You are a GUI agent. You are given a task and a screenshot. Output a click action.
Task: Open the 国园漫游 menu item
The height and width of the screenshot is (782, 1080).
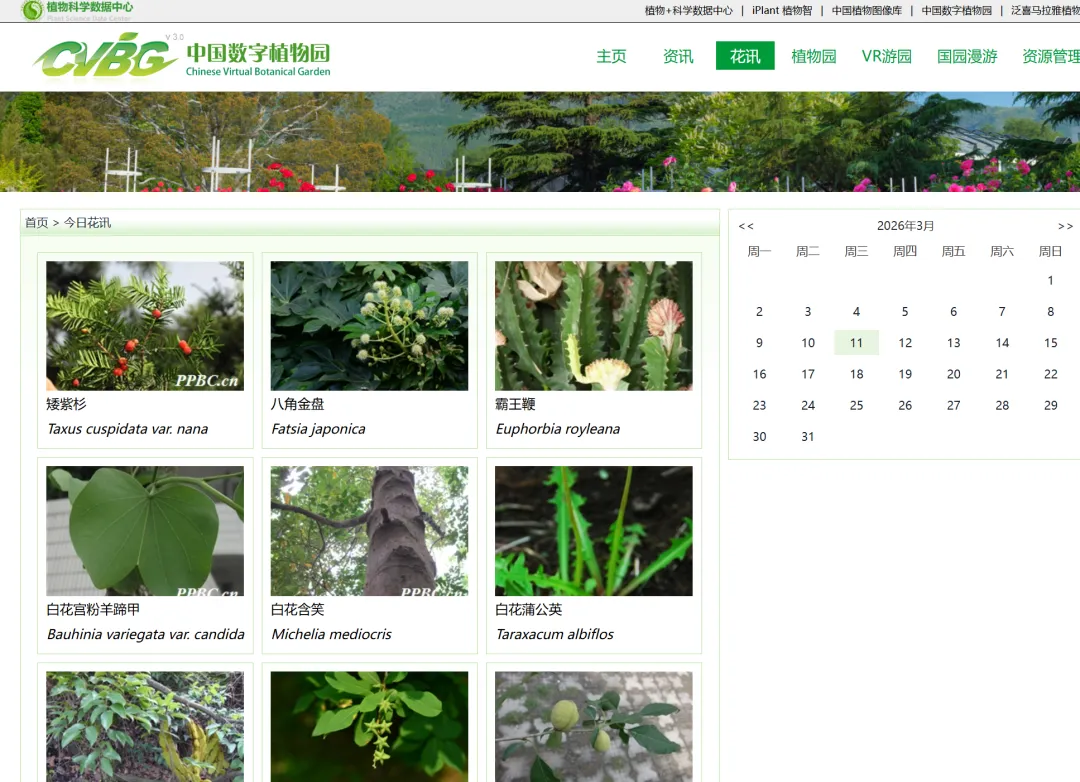point(967,56)
